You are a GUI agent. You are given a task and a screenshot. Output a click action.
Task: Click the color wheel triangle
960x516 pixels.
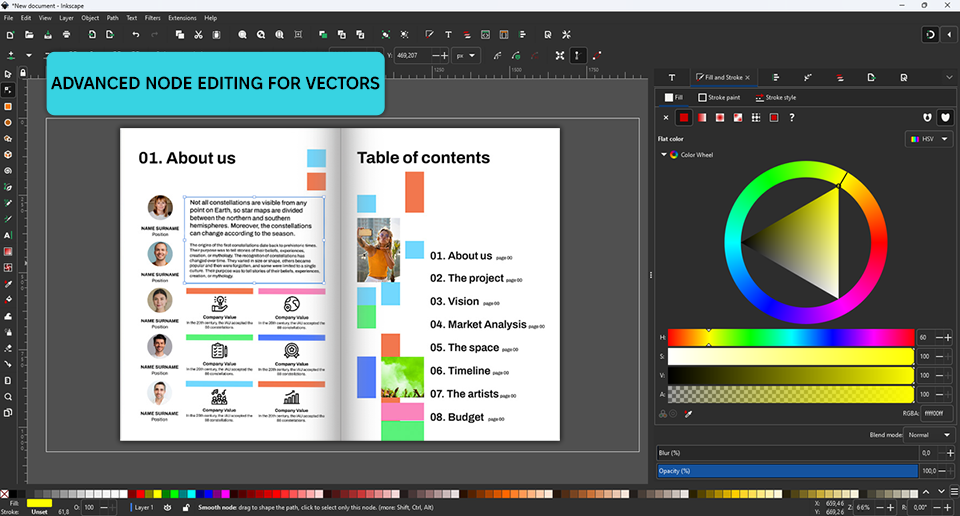pyautogui.click(x=804, y=243)
